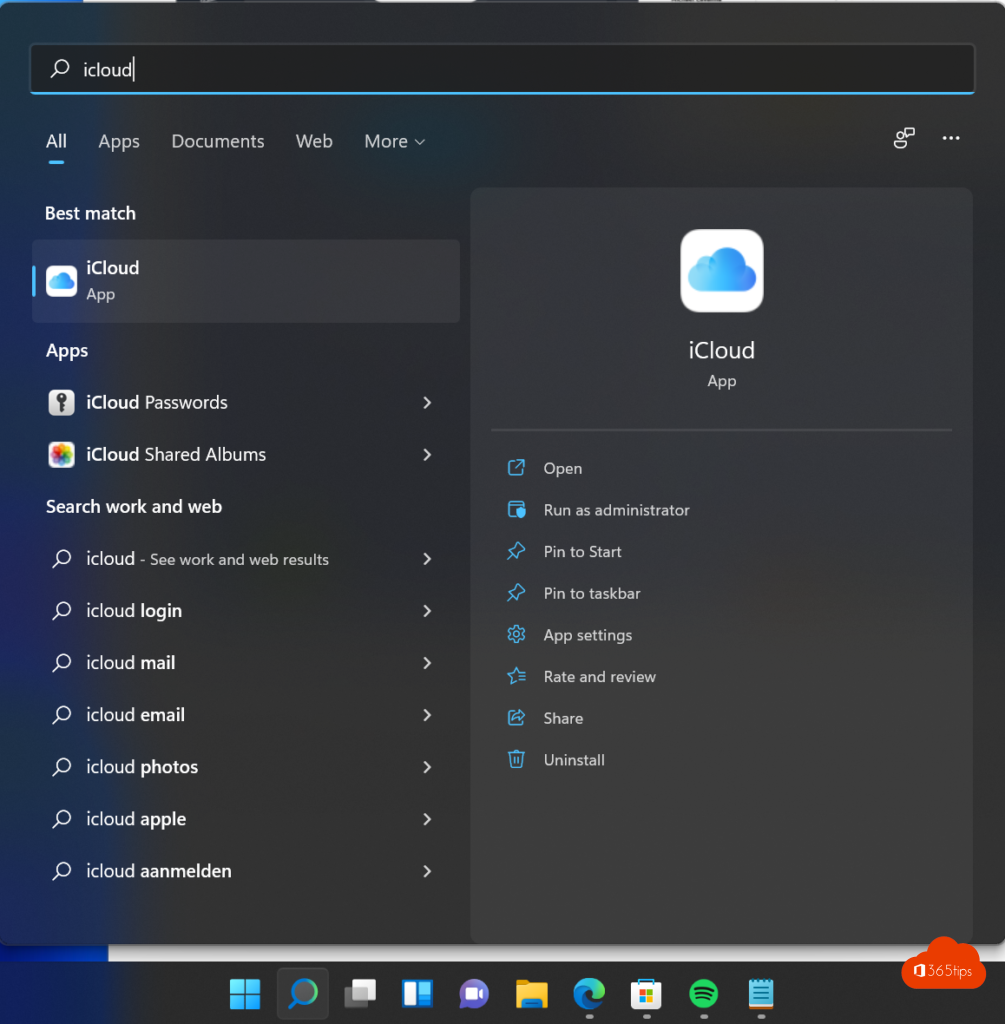Launch Microsoft Edge from the taskbar

[x=589, y=993]
